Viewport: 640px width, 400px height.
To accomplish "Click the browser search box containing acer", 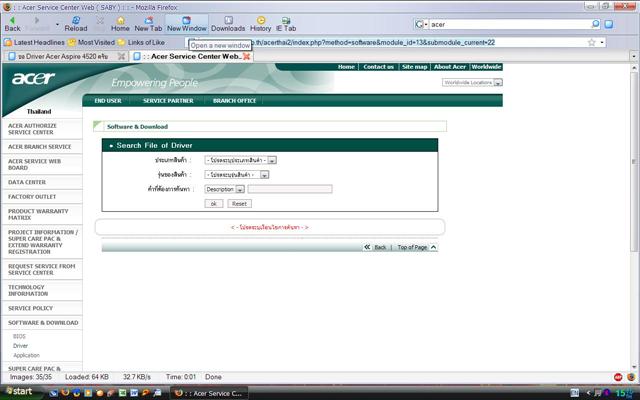I will pos(509,24).
